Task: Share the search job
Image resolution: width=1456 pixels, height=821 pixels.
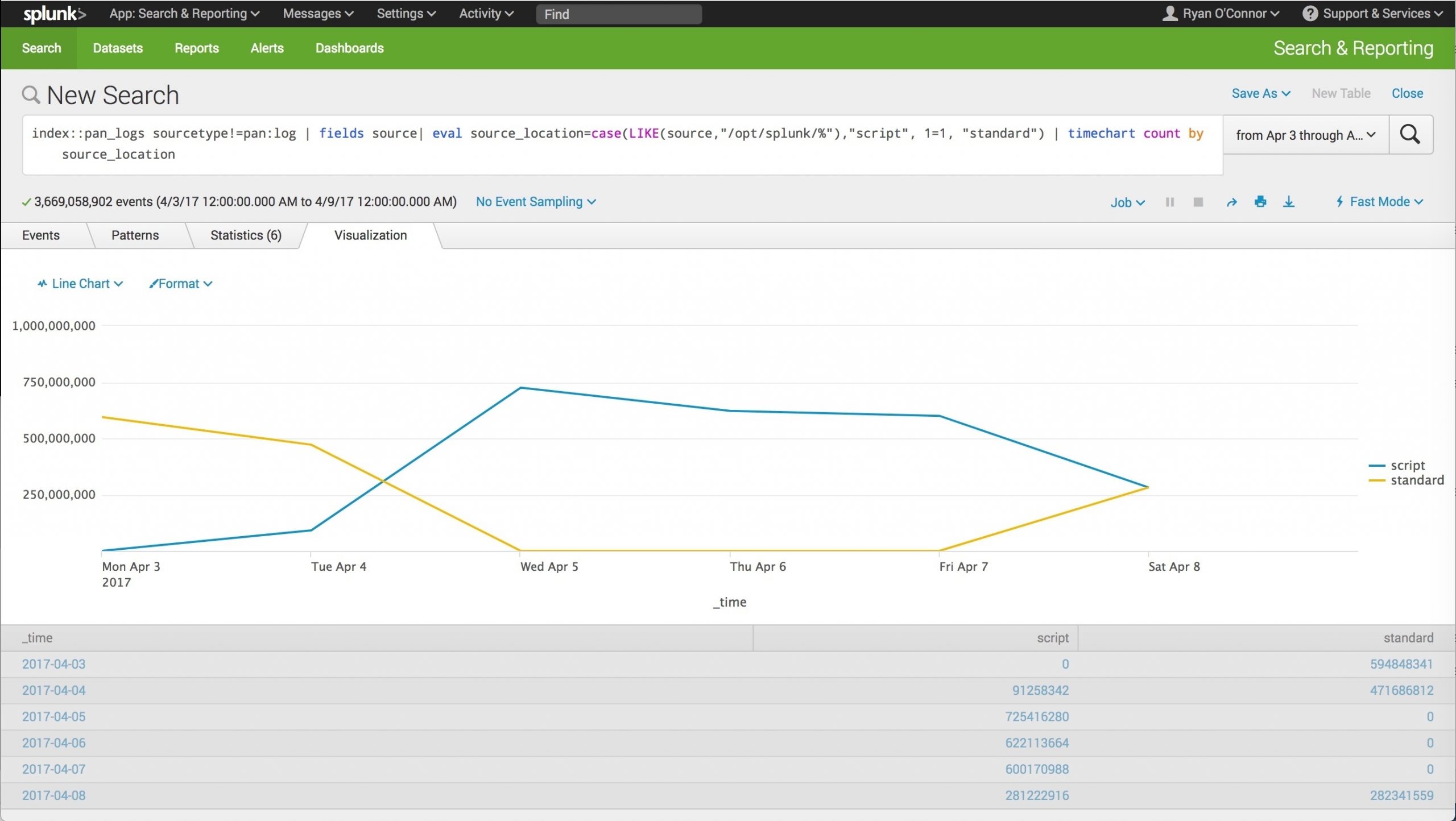Action: click(1232, 202)
